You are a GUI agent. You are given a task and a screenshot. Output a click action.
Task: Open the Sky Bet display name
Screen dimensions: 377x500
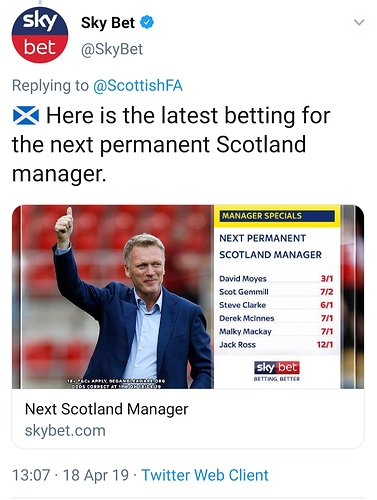point(108,23)
